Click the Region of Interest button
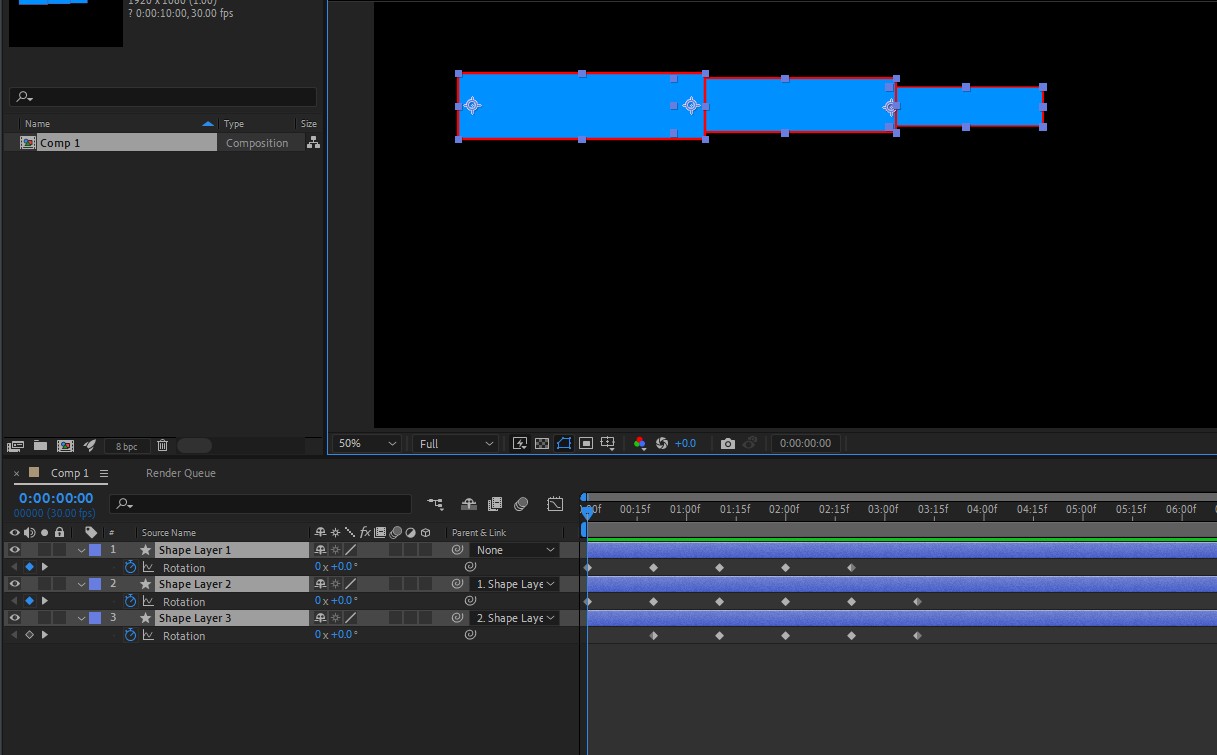The width and height of the screenshot is (1217, 755). click(x=586, y=443)
